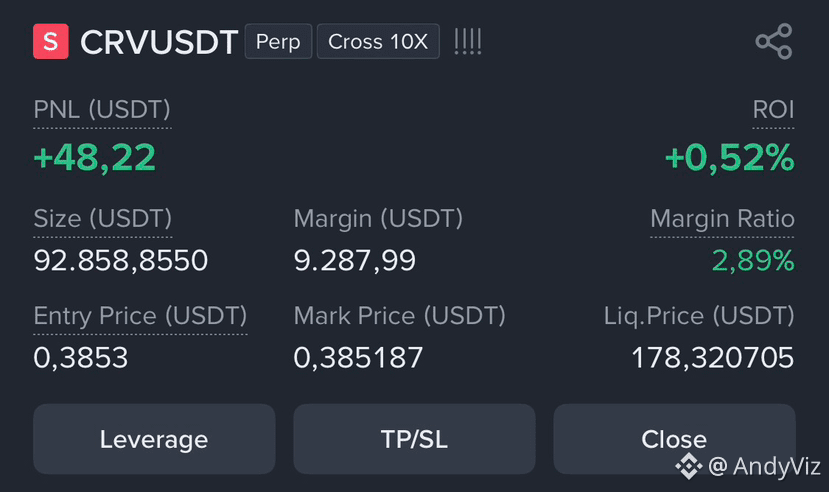829x492 pixels.
Task: Tap the 178,320705 liquidation price value
Action: (713, 358)
